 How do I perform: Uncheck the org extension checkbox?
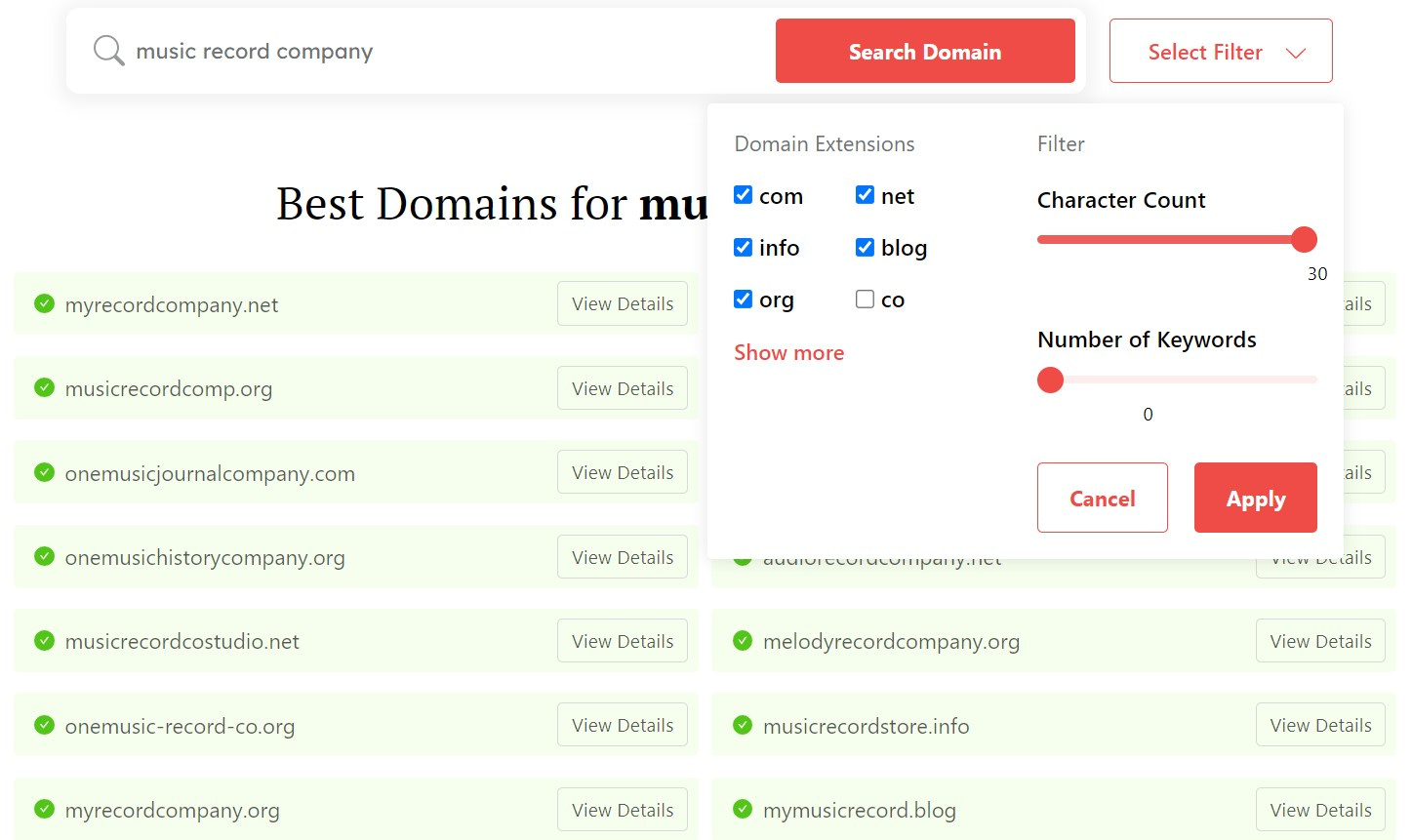743,299
